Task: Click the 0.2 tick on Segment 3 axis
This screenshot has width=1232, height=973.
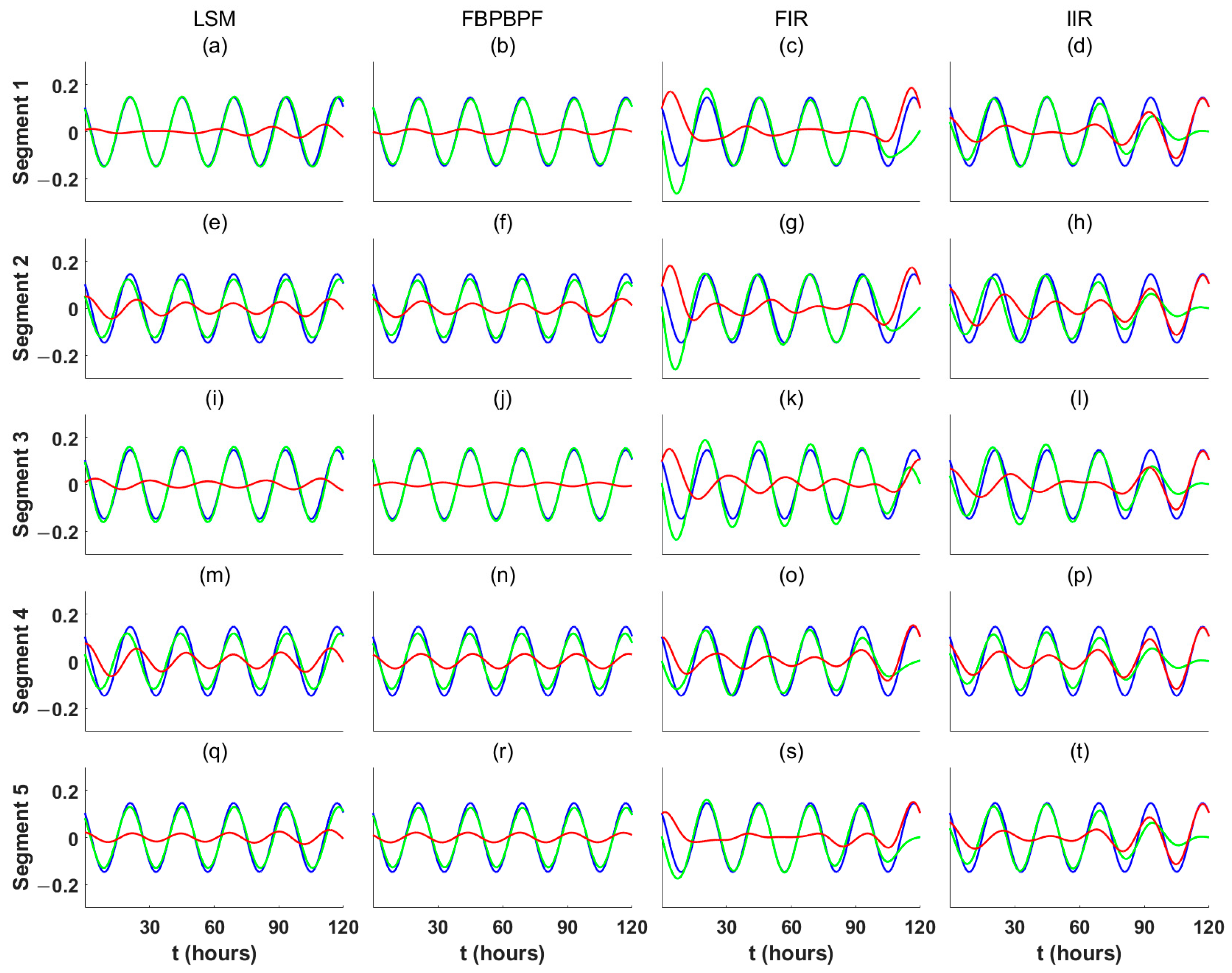Action: (x=65, y=439)
